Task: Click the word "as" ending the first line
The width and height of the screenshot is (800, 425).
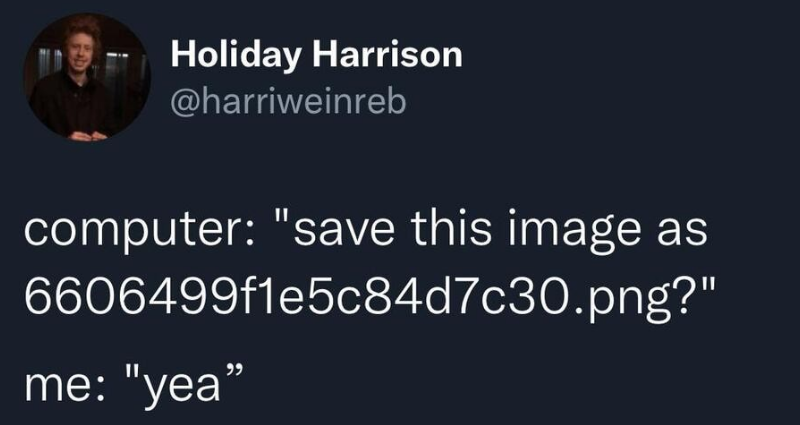Action: [x=689, y=235]
